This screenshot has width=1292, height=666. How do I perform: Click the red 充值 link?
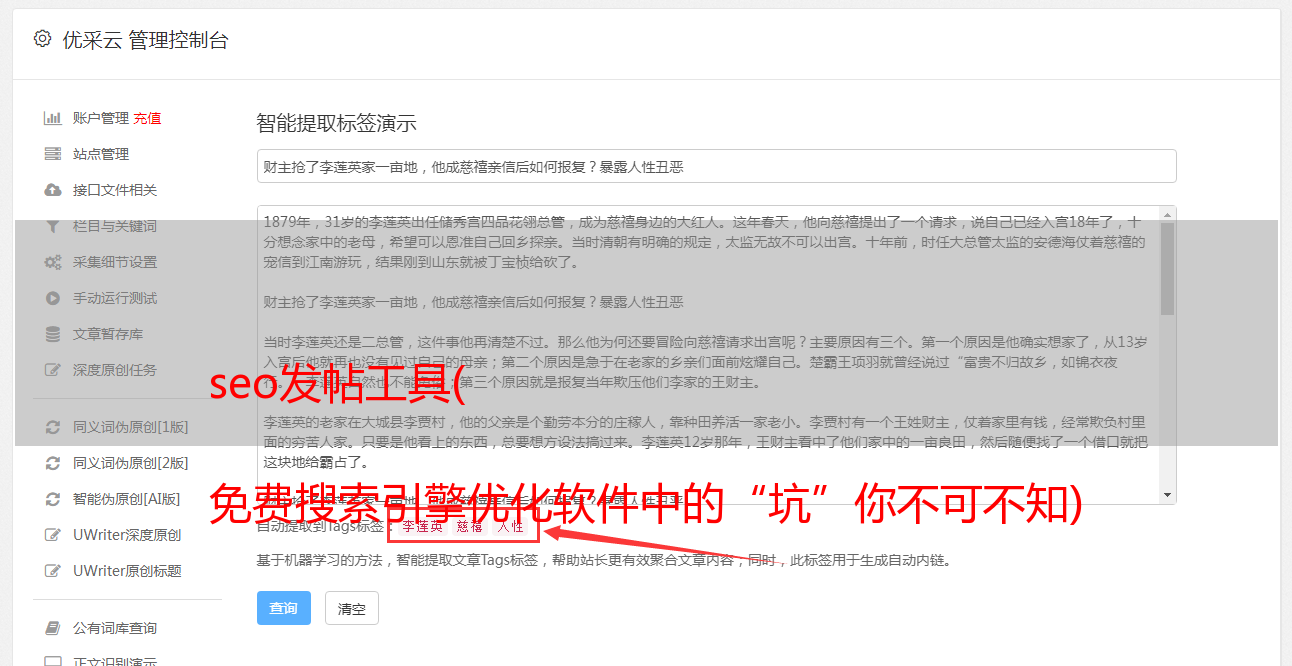147,118
